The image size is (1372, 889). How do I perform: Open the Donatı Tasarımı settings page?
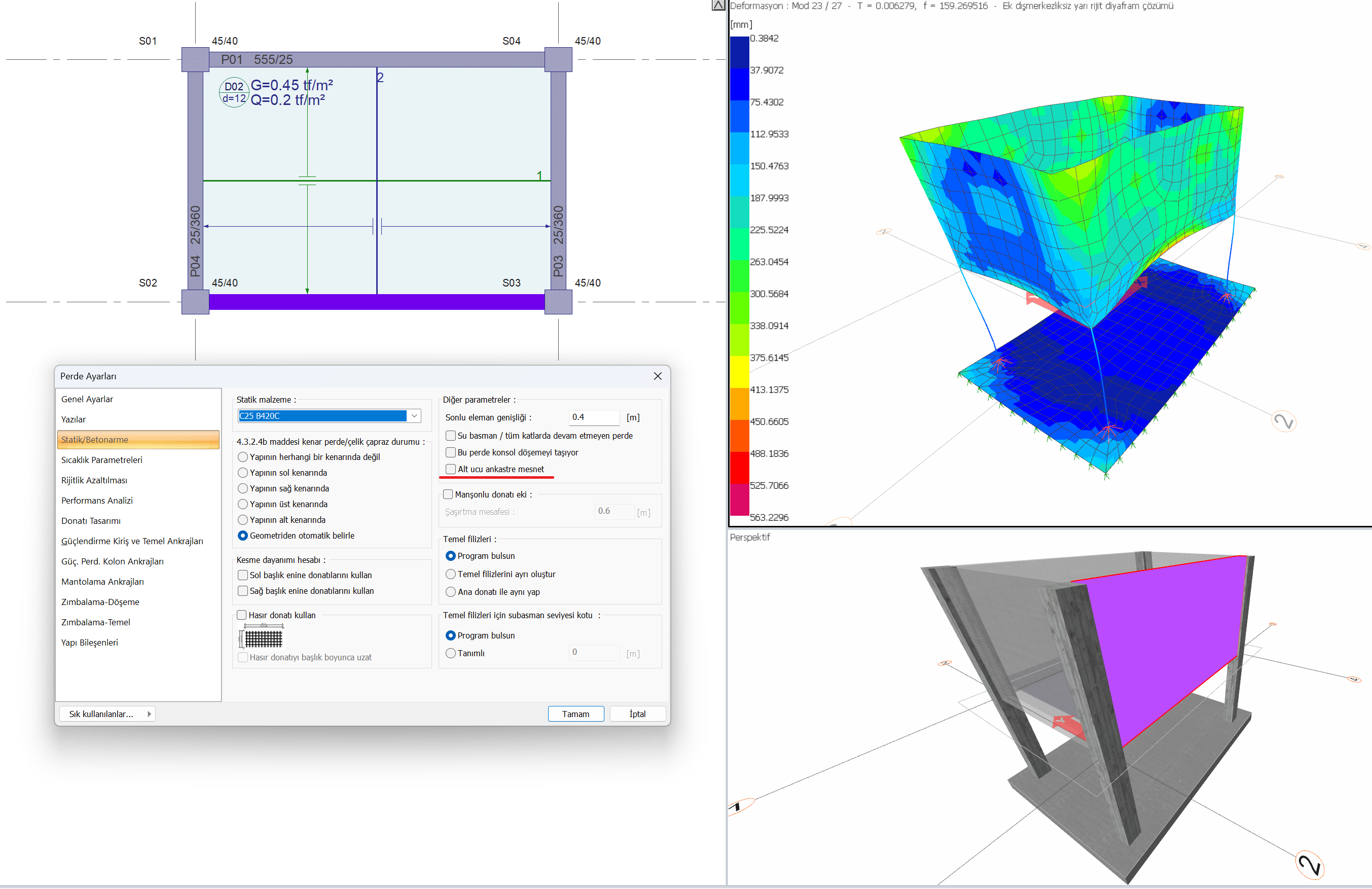point(91,521)
